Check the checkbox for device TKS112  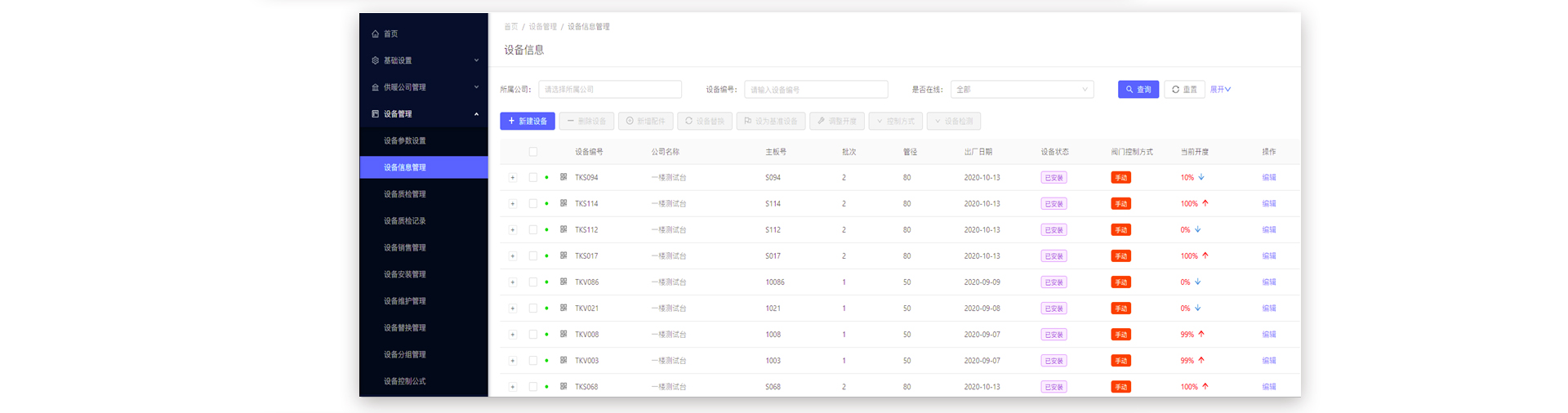click(x=533, y=230)
